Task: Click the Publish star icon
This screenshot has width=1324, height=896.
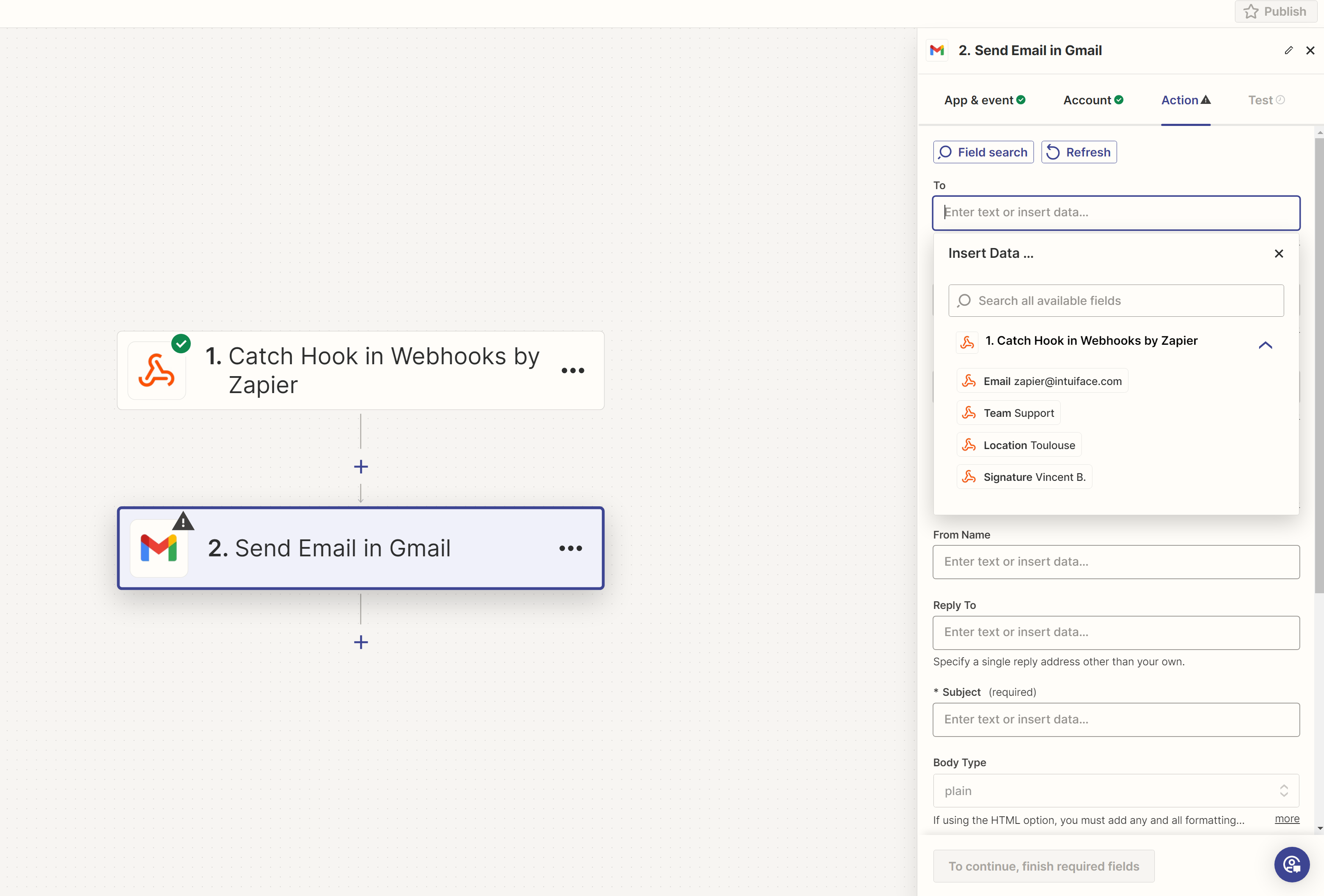Action: (x=1251, y=11)
